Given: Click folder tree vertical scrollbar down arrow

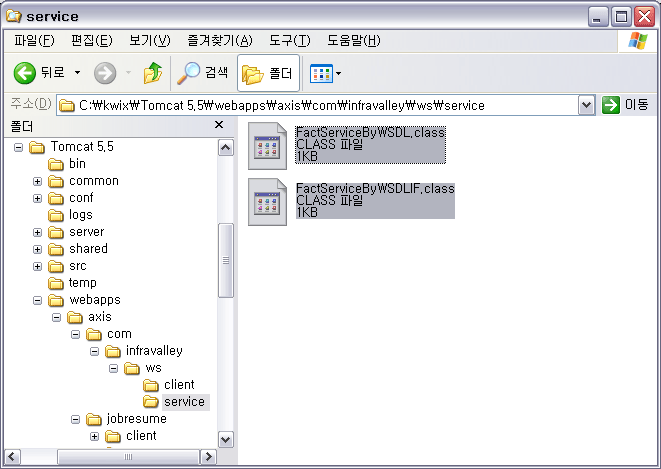Looking at the screenshot, I should (x=225, y=439).
